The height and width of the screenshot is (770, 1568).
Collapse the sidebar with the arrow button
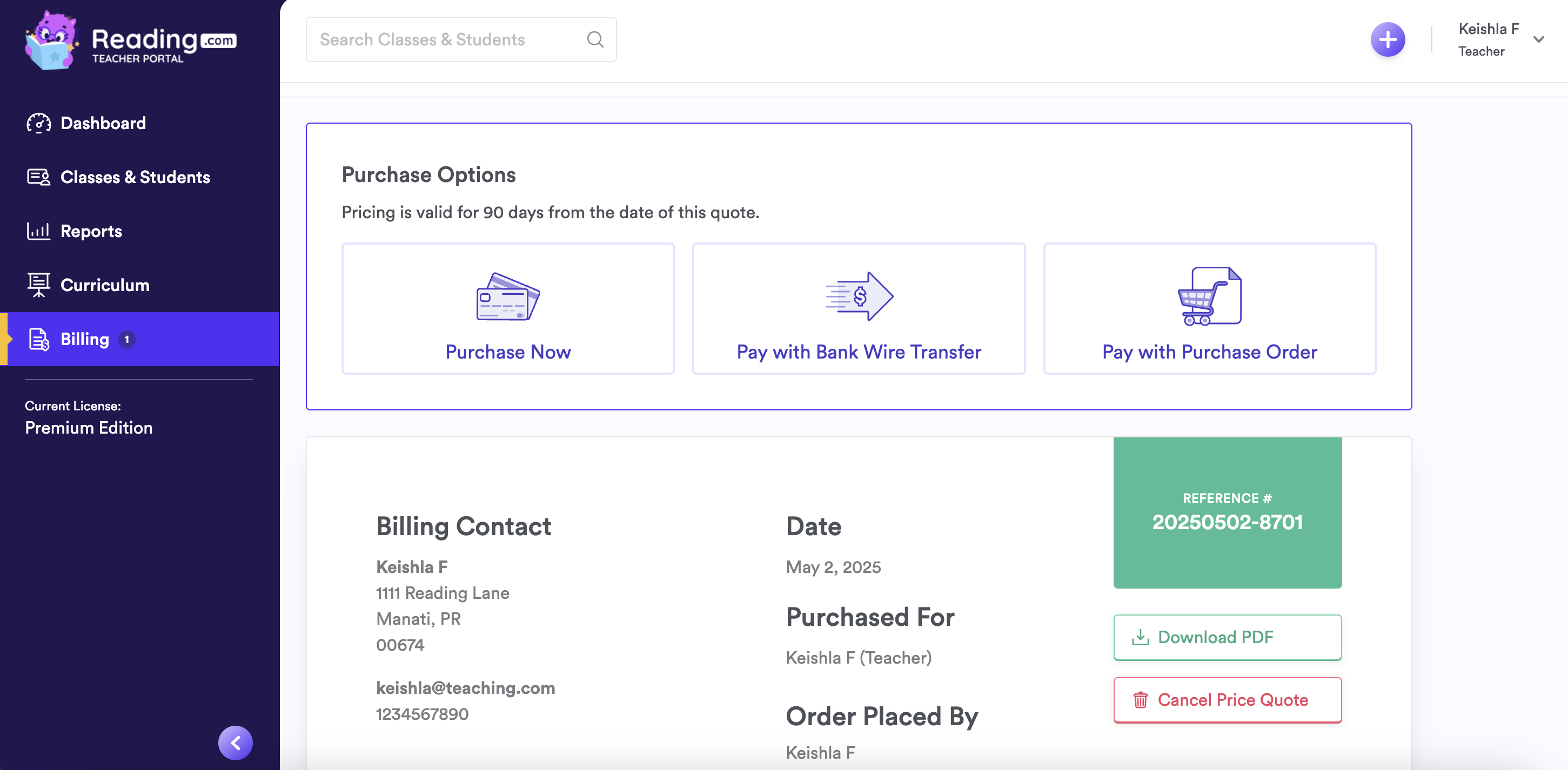click(x=236, y=742)
